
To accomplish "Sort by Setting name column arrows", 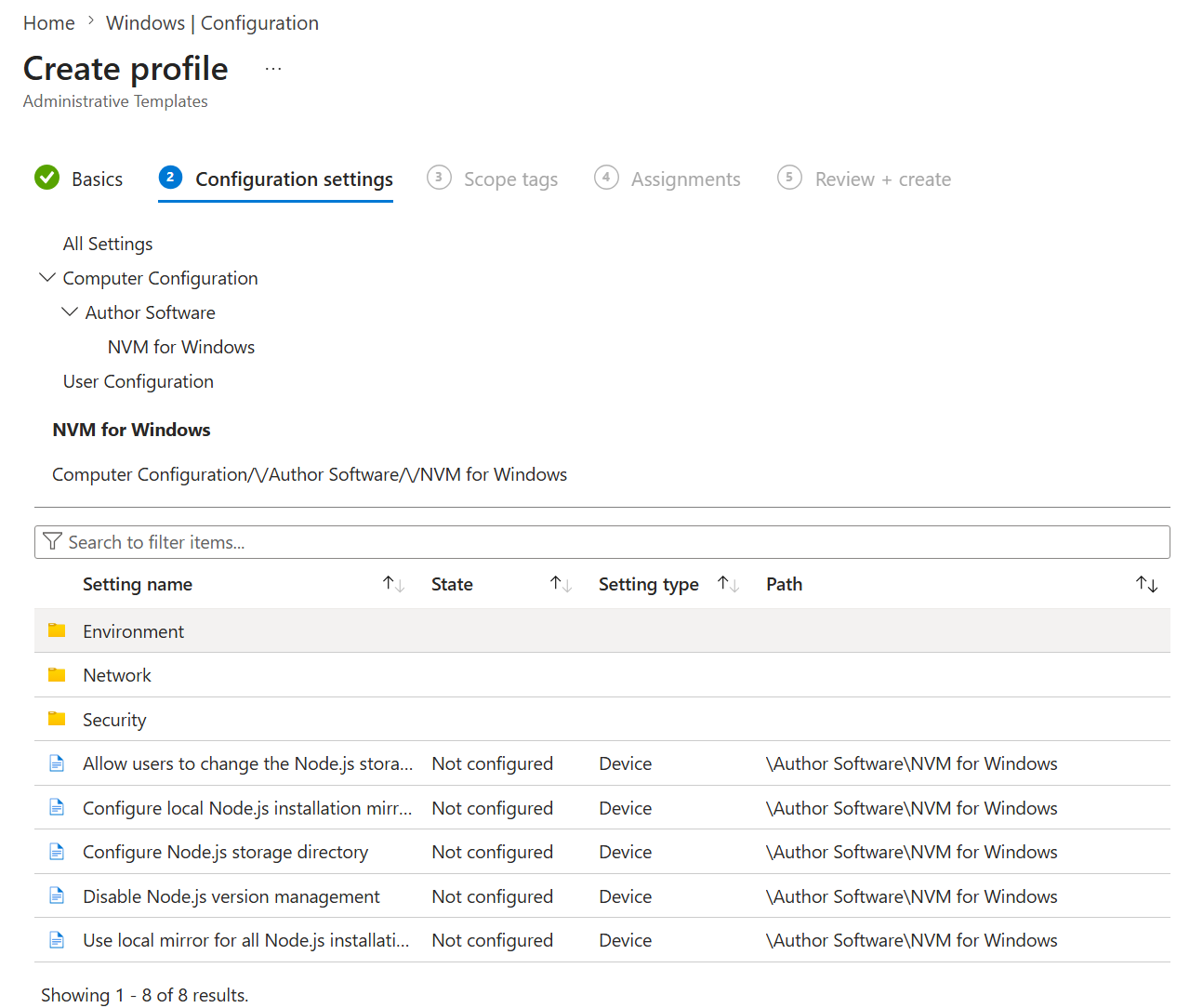I will tap(393, 584).
